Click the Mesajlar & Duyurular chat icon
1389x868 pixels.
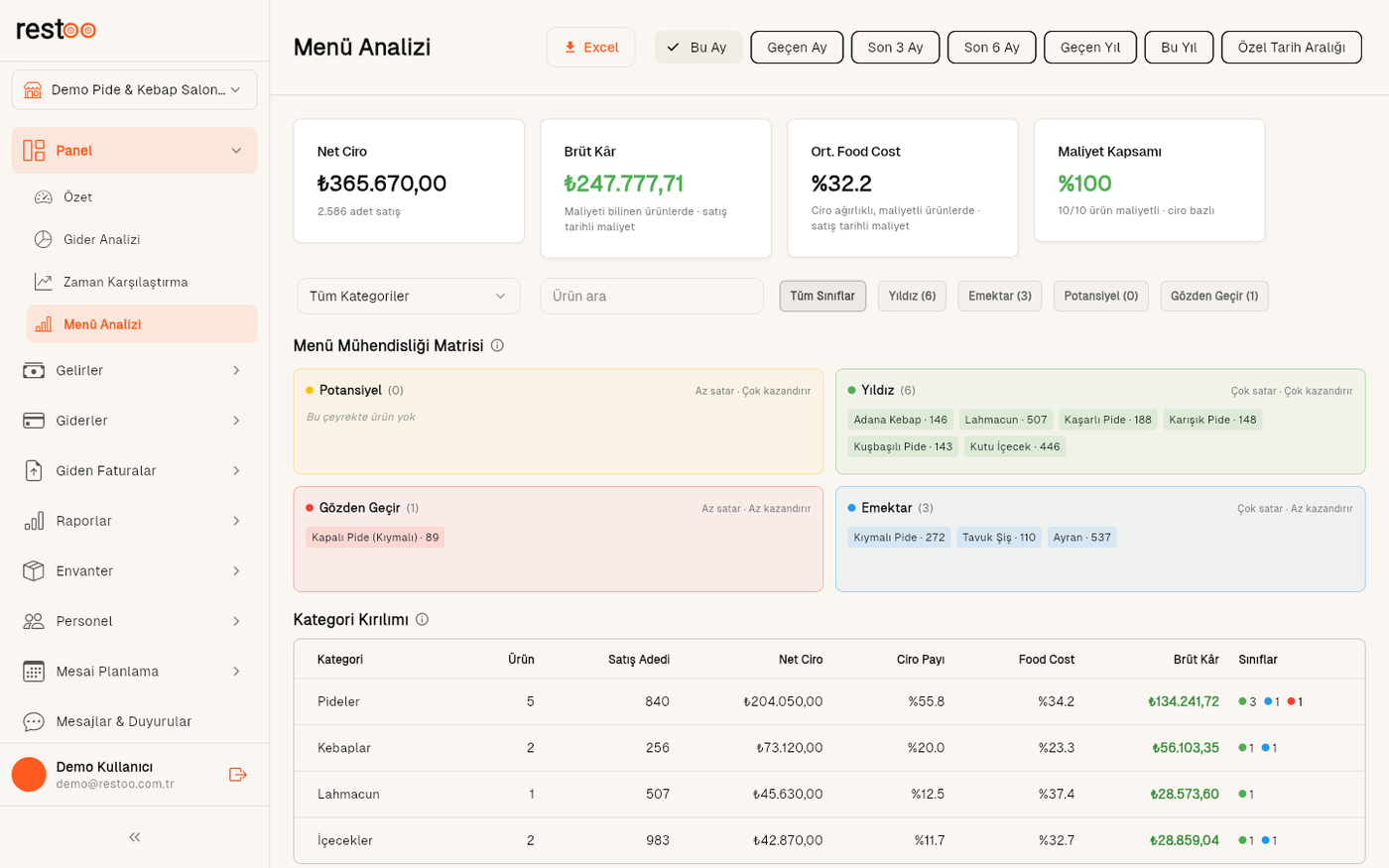(x=34, y=721)
